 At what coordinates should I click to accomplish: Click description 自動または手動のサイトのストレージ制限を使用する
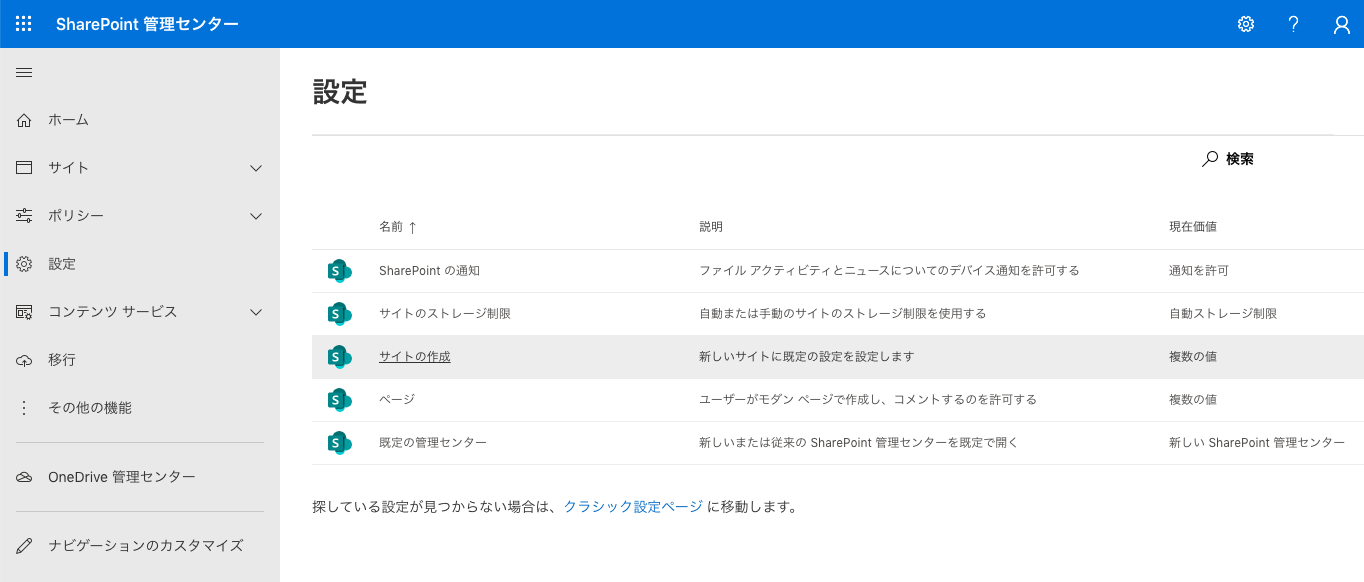(843, 314)
